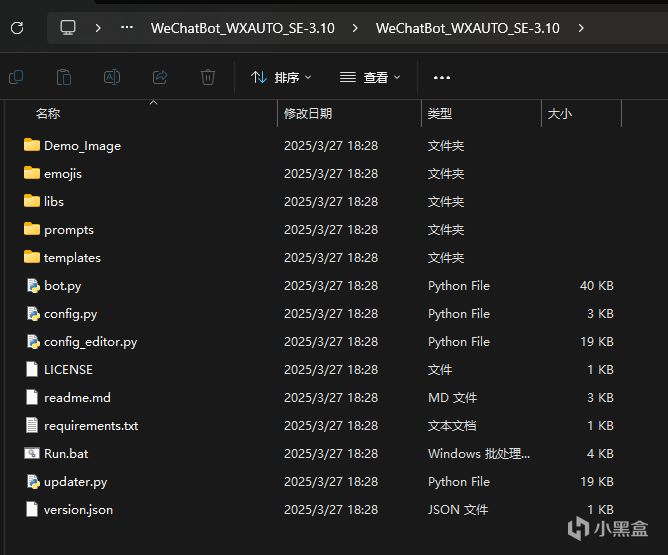
Task: Open the 查看 view dropdown
Action: click(370, 77)
